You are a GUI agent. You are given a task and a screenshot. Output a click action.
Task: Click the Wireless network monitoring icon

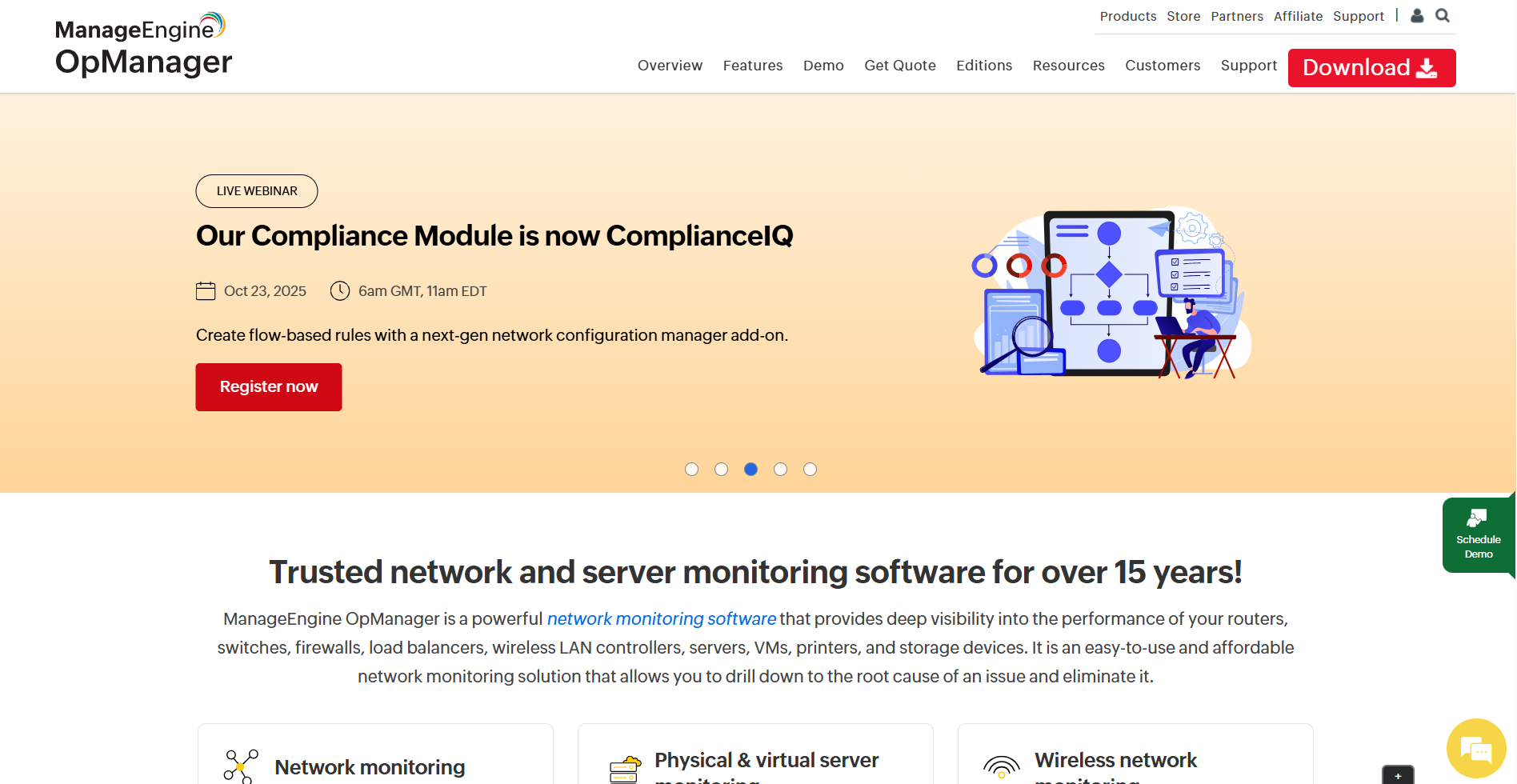tap(1001, 768)
